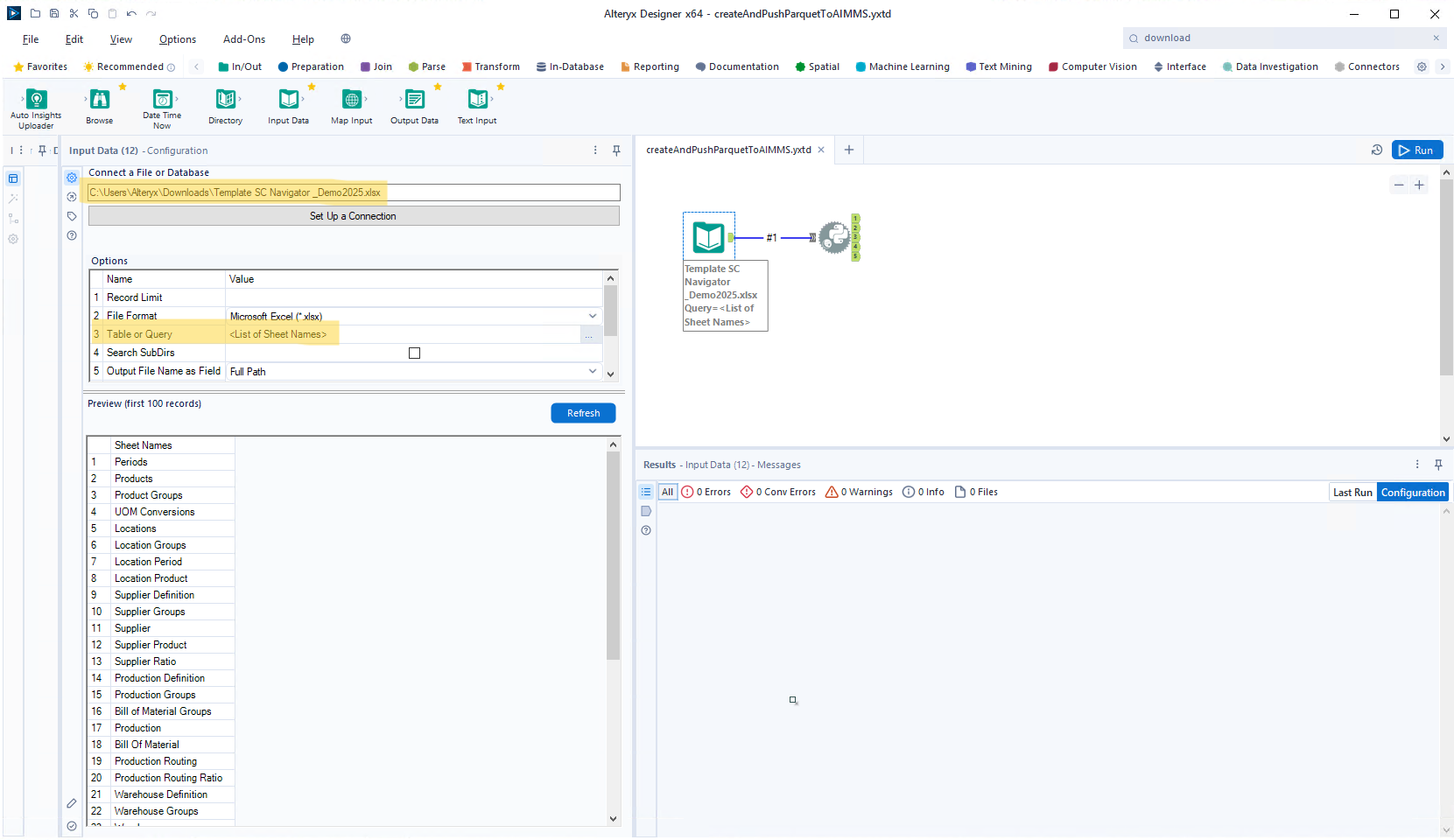Open the Favorites tool category
This screenshot has height=840, width=1454.
(x=40, y=66)
